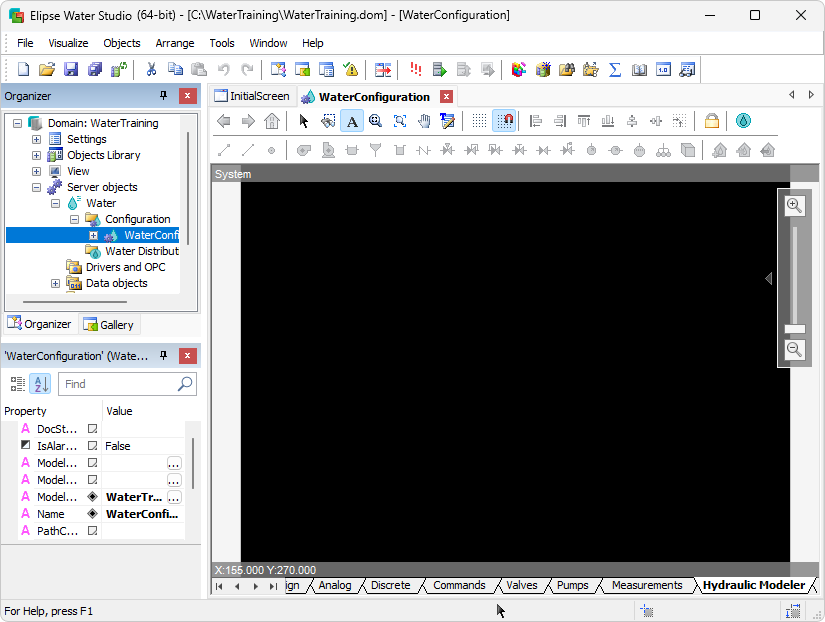The image size is (825, 622).
Task: Open the Arrange menu
Action: pos(175,43)
